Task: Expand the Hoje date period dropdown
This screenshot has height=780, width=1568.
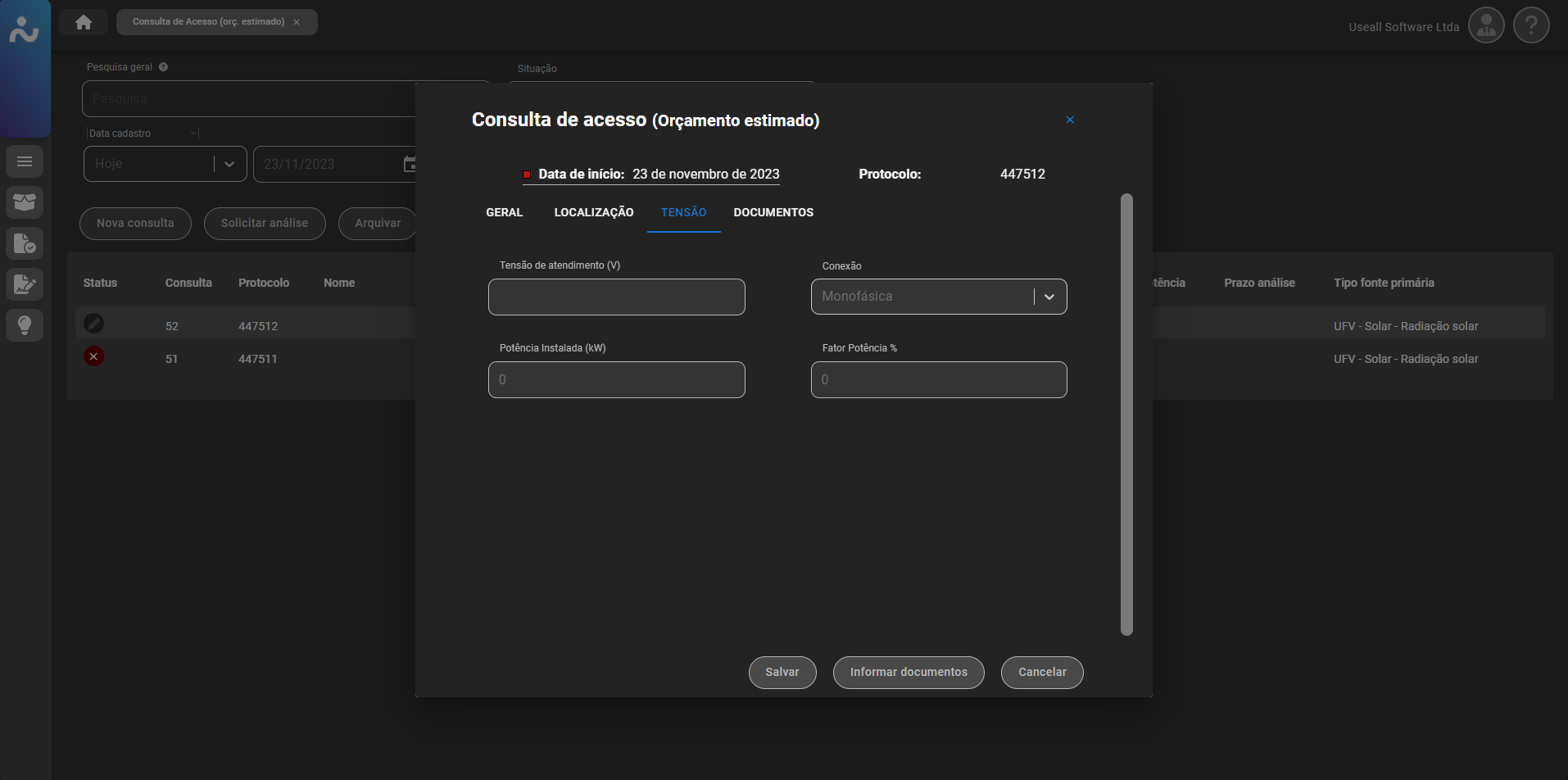Action: [229, 164]
